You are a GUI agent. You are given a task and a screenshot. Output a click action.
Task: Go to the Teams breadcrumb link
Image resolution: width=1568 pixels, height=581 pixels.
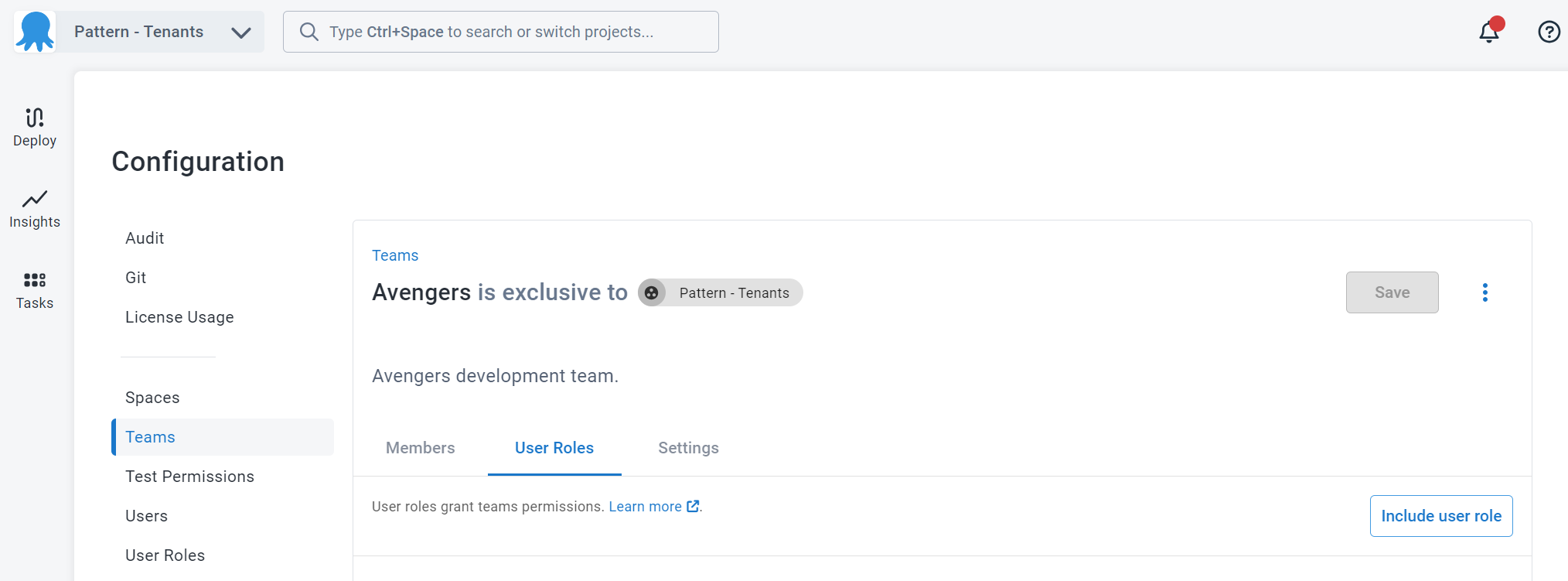[x=395, y=255]
